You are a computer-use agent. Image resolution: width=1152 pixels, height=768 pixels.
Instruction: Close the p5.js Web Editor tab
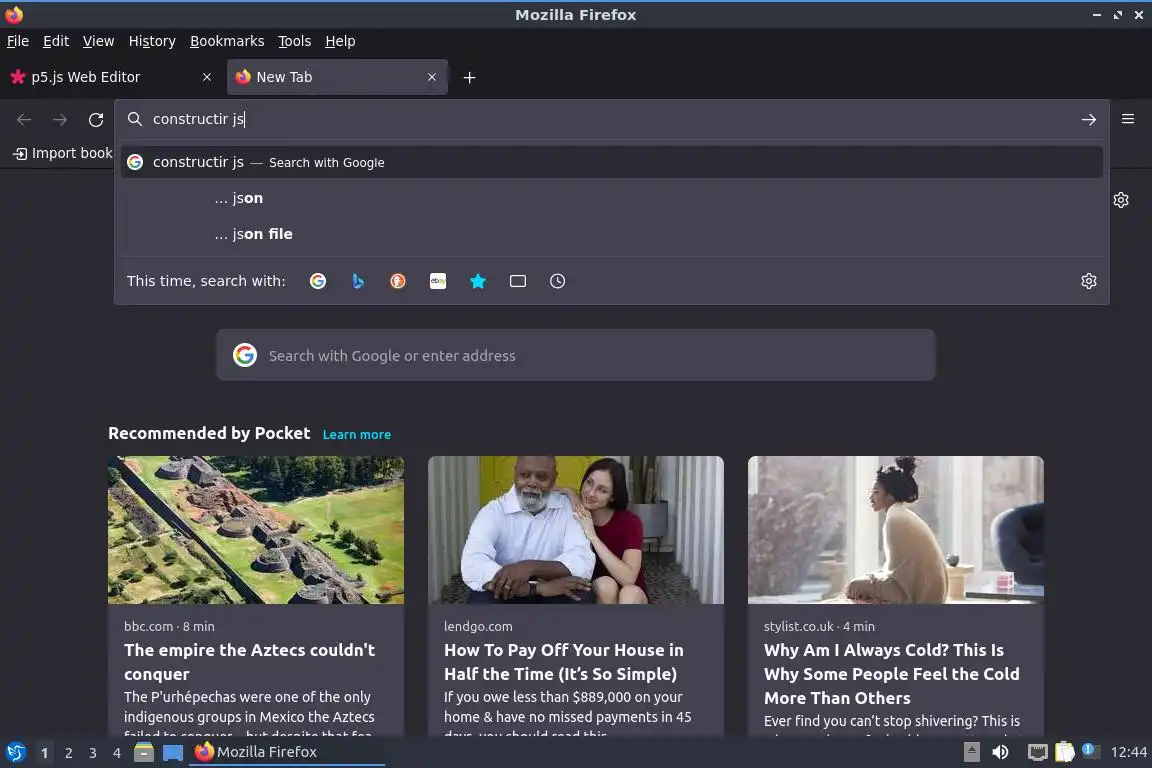206,77
